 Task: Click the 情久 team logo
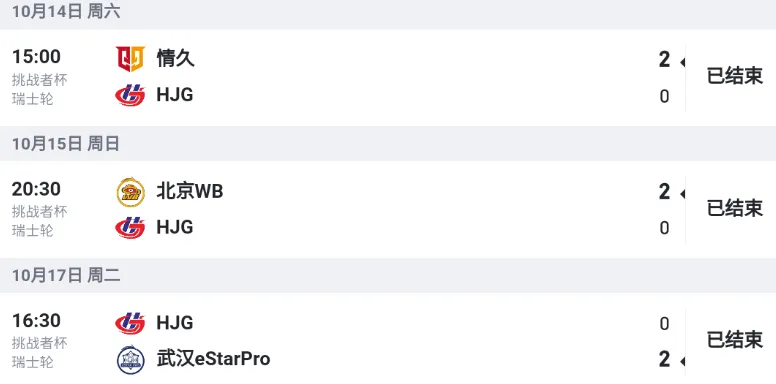pyautogui.click(x=131, y=59)
